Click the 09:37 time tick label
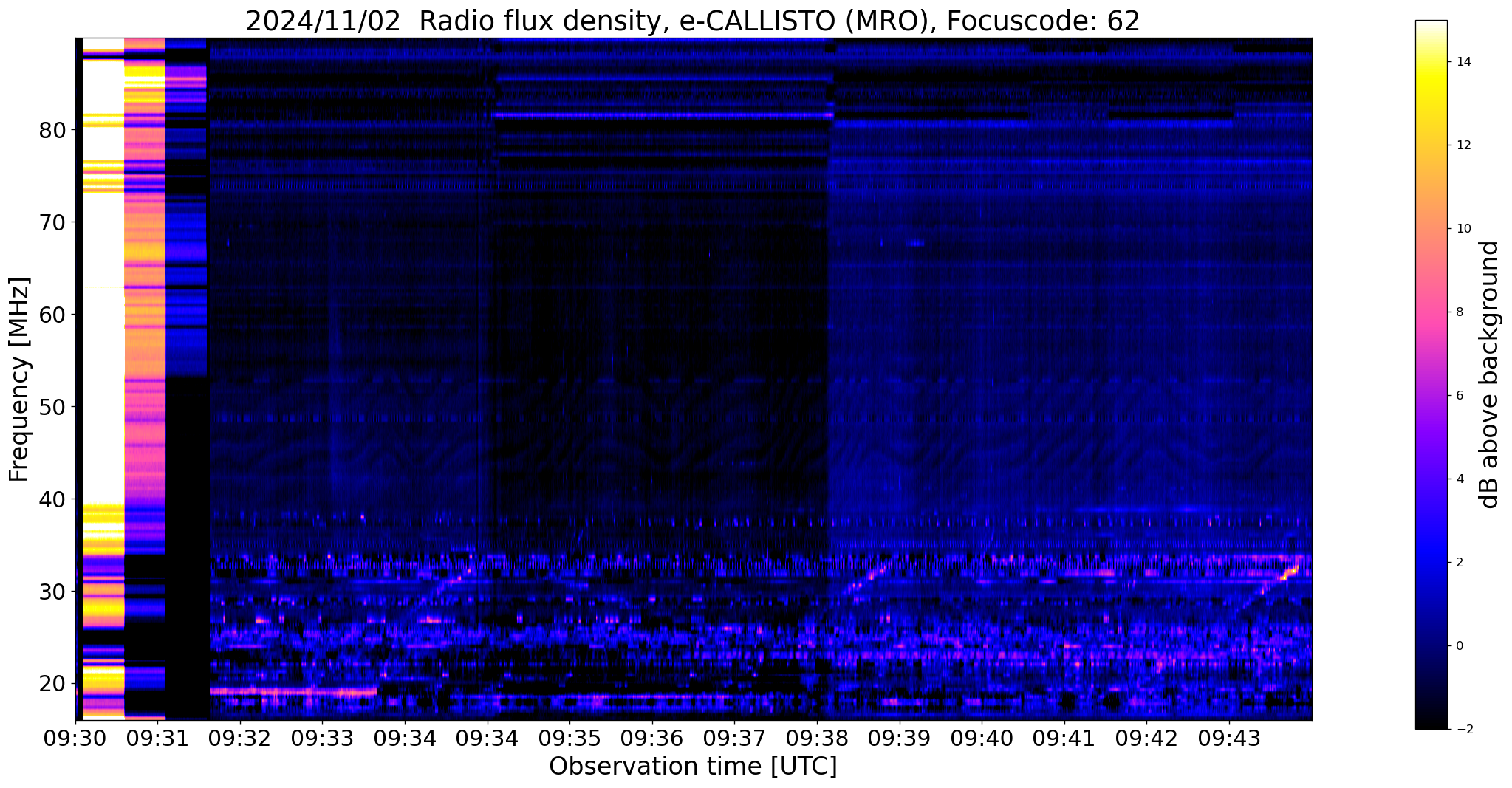 pyautogui.click(x=734, y=738)
